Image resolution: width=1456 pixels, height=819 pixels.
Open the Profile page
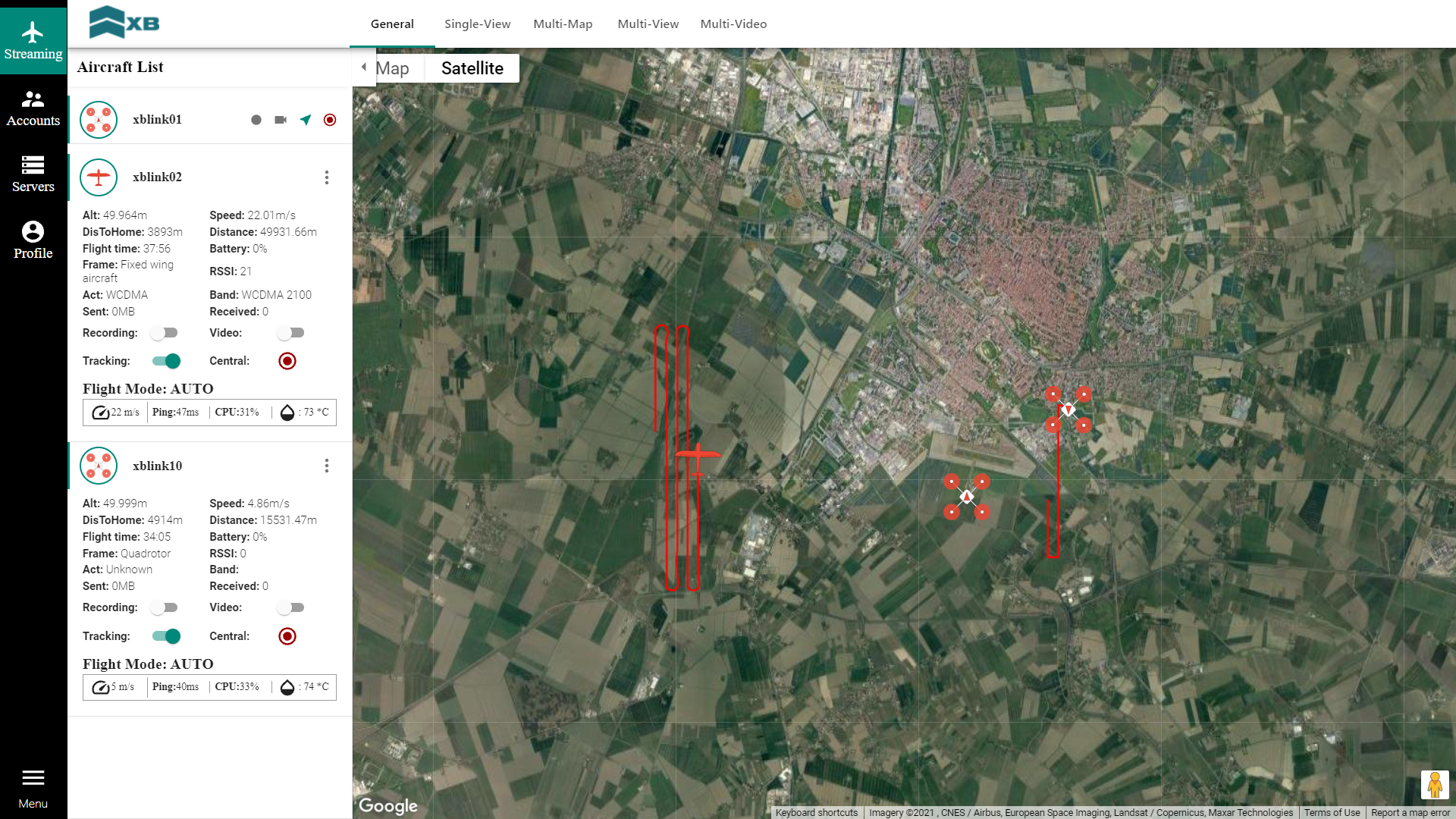coord(33,240)
